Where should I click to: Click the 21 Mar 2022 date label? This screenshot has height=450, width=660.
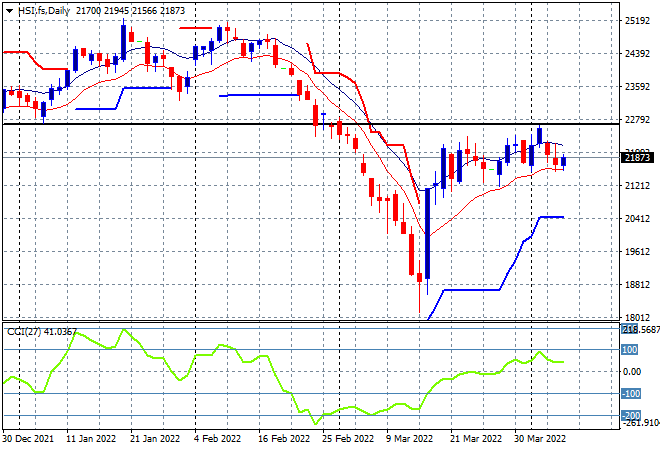[x=476, y=439]
